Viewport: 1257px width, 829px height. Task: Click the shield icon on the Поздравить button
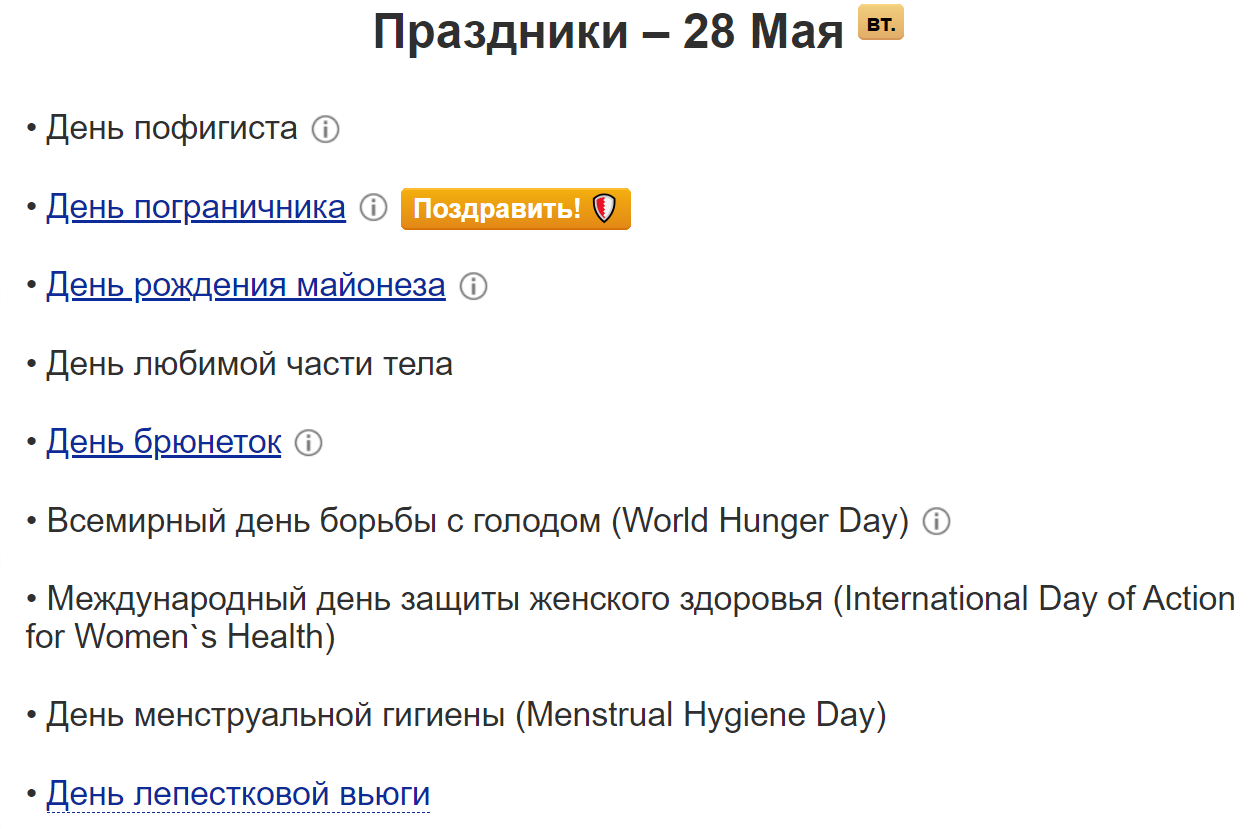click(605, 209)
